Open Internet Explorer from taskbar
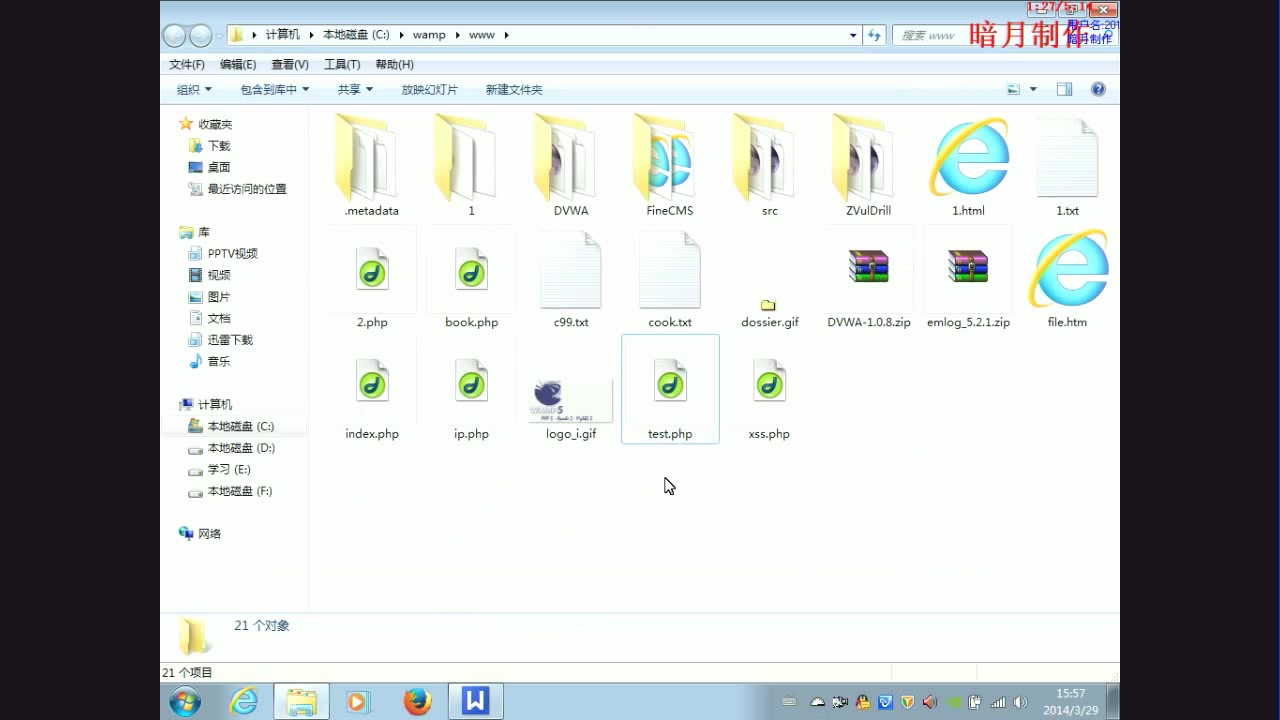This screenshot has height=720, width=1280. (x=243, y=702)
